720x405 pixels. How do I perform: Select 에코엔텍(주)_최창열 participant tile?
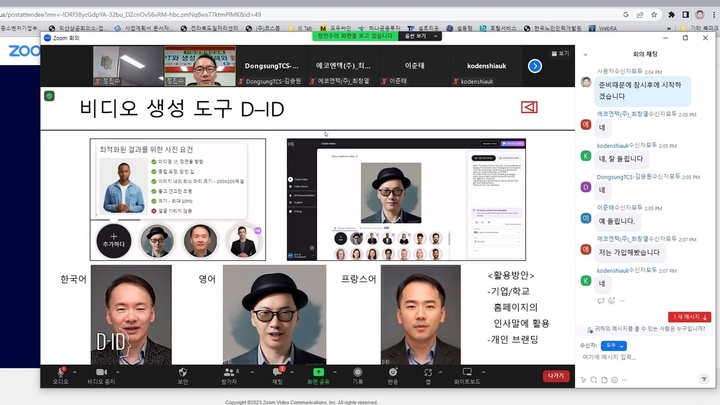tap(343, 66)
